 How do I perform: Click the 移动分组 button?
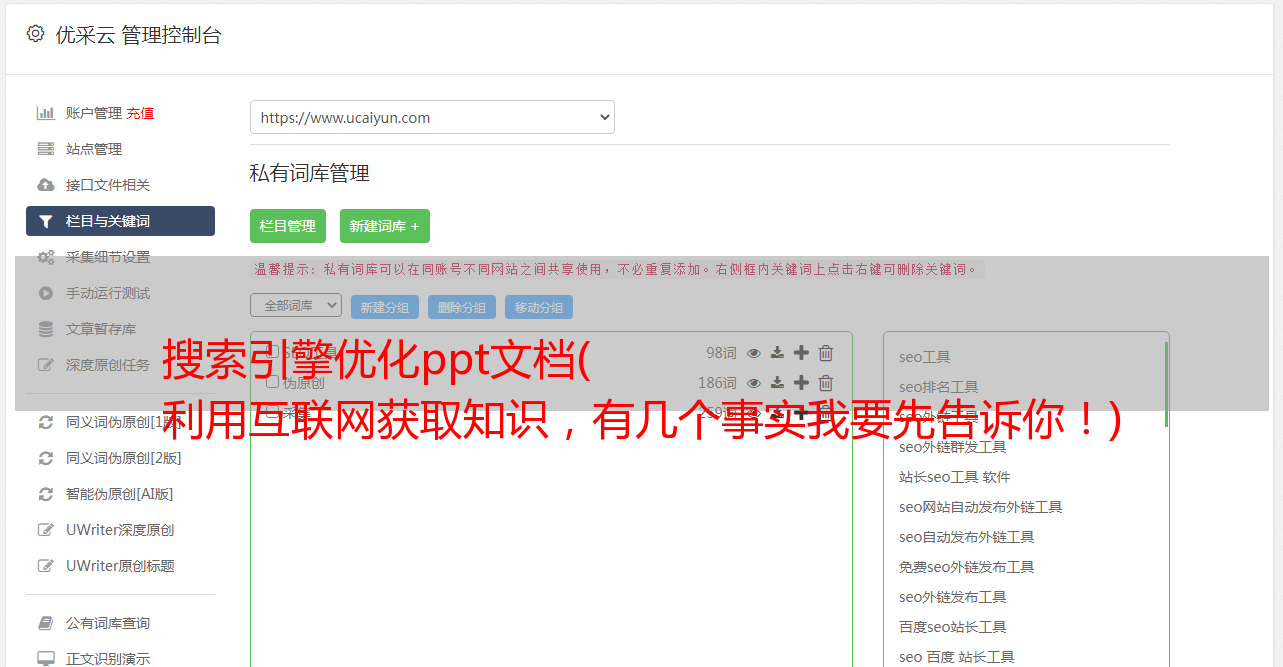pyautogui.click(x=539, y=307)
